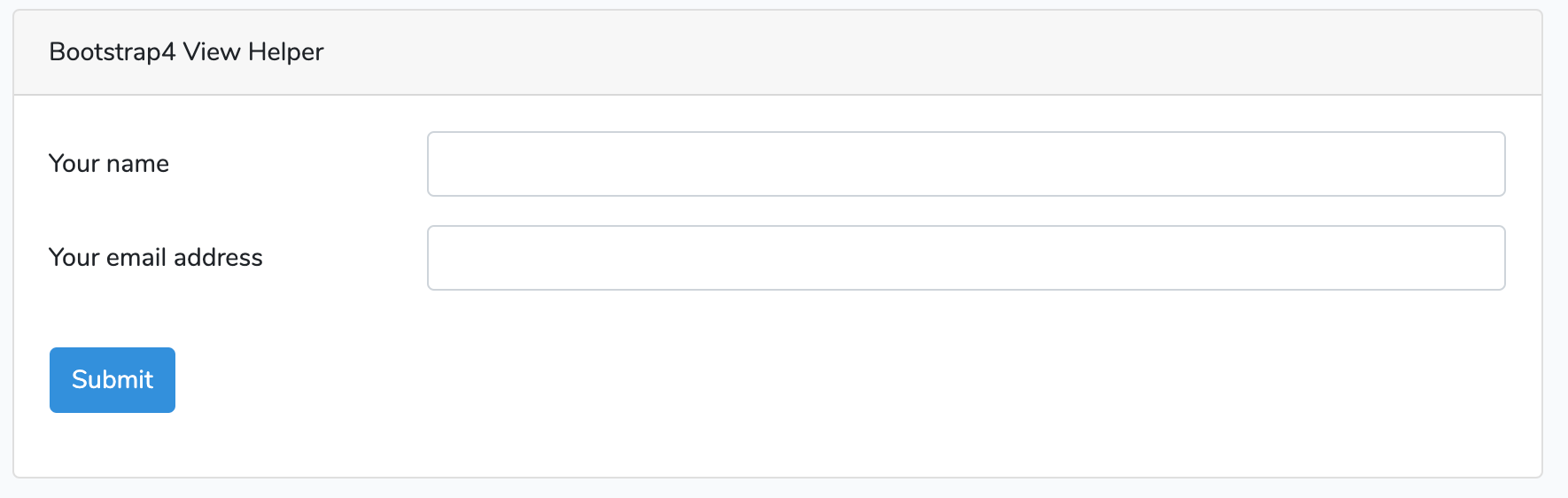The image size is (1568, 498).
Task: Focus the Your name text field
Action: click(x=966, y=164)
